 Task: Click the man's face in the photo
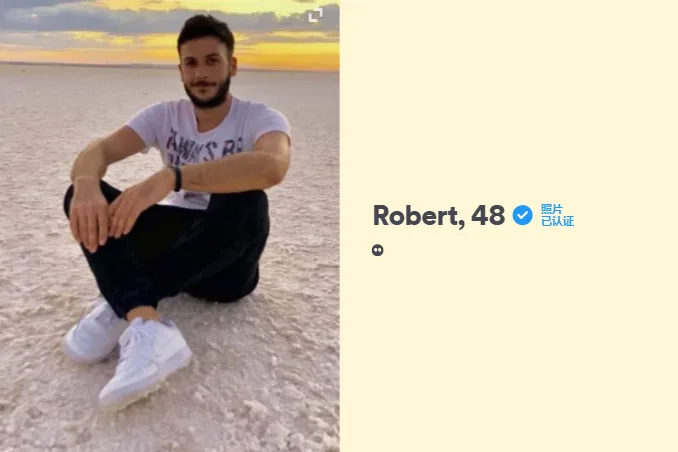pyautogui.click(x=206, y=74)
